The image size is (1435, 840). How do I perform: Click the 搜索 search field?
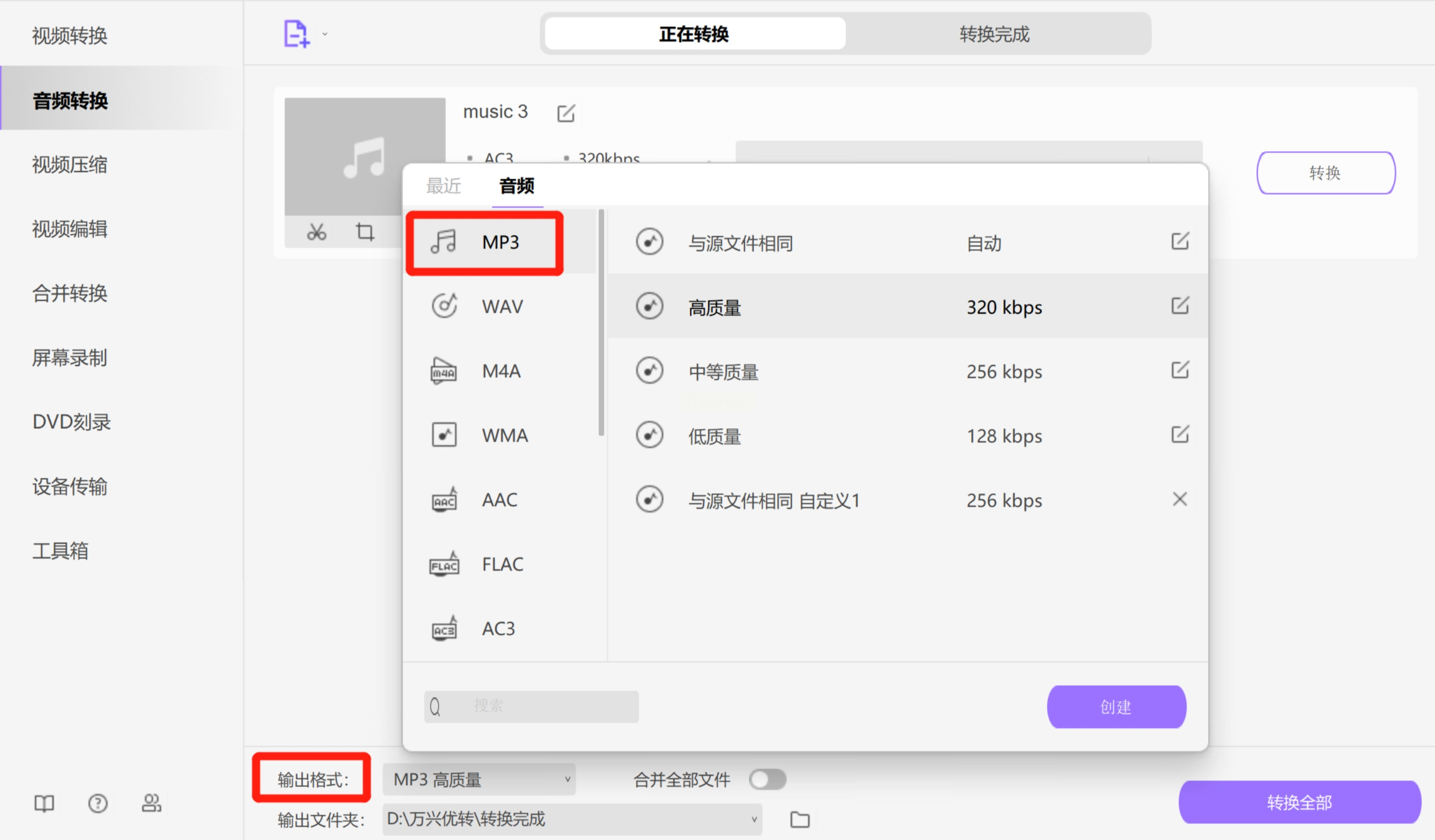[x=531, y=706]
